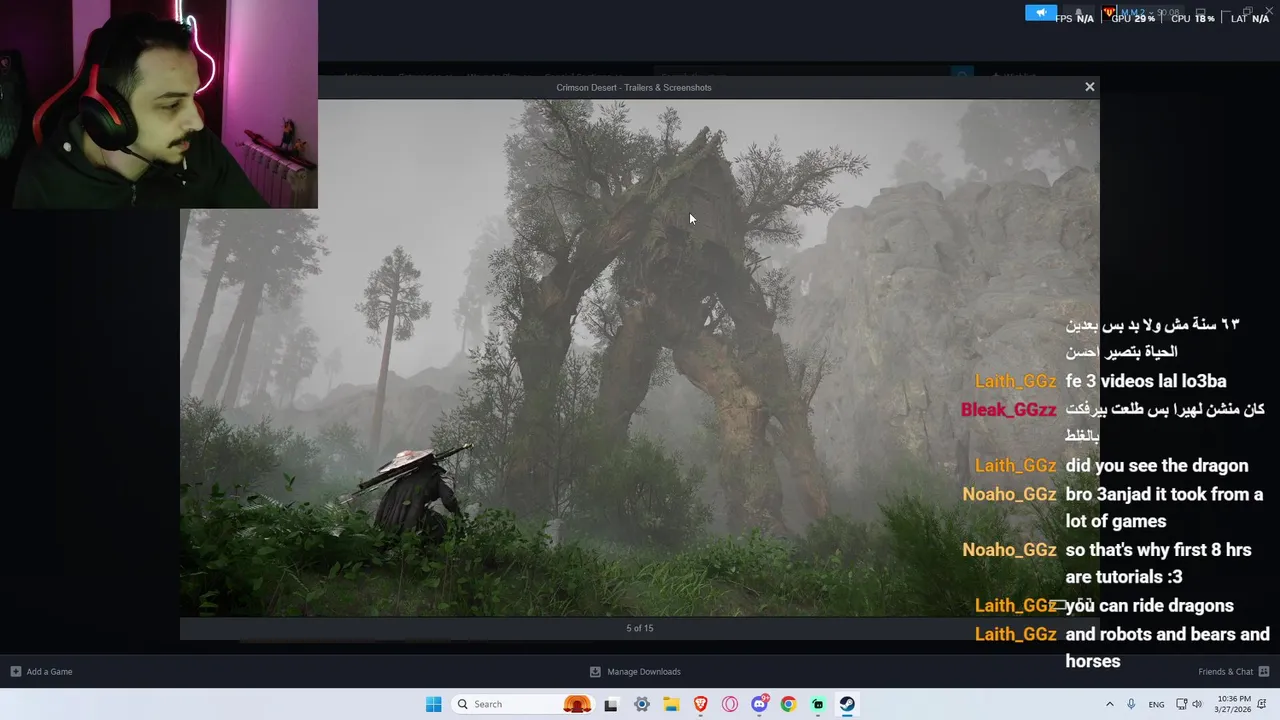Click the plus icon beside Add a Game

point(15,672)
